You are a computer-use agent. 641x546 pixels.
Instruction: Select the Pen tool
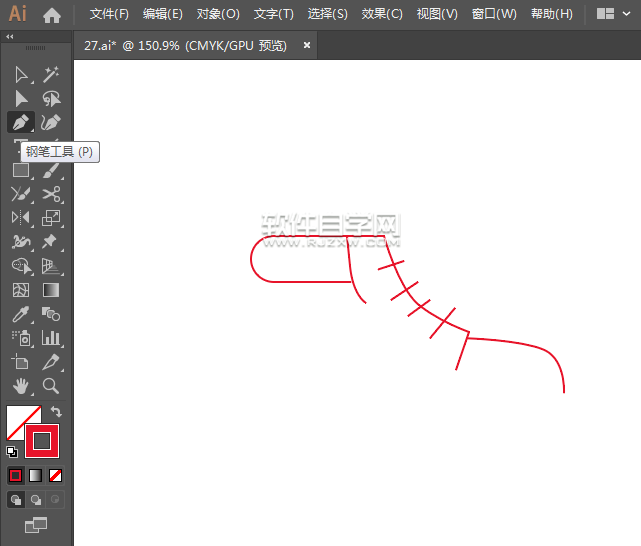21,122
